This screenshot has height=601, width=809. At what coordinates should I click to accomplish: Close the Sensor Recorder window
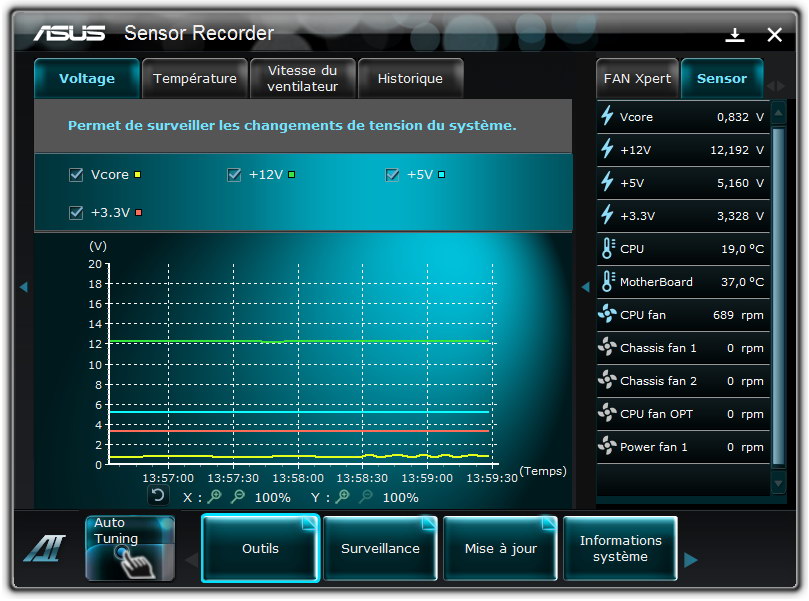coord(774,35)
